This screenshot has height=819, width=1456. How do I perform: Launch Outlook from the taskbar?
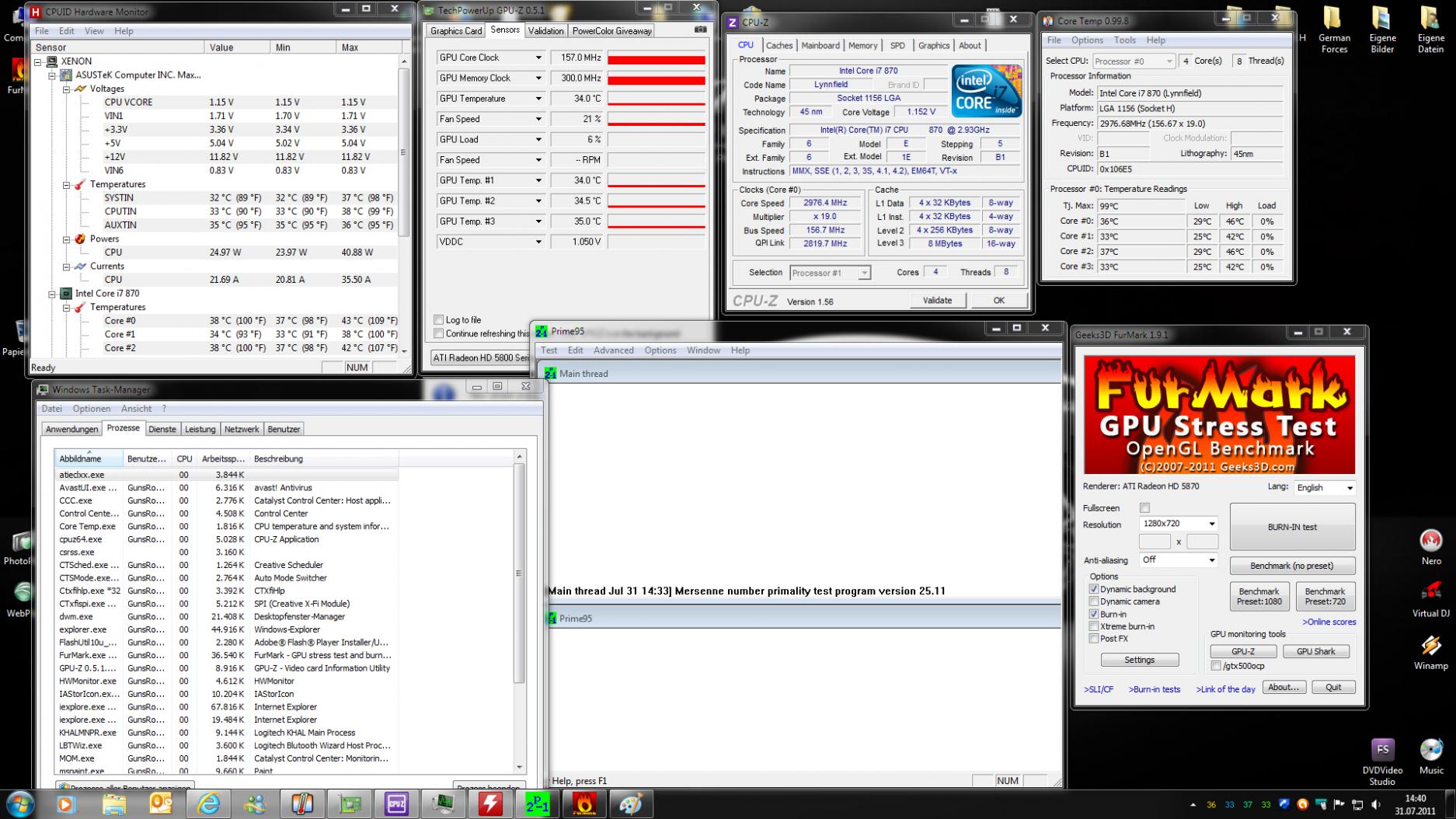click(161, 804)
